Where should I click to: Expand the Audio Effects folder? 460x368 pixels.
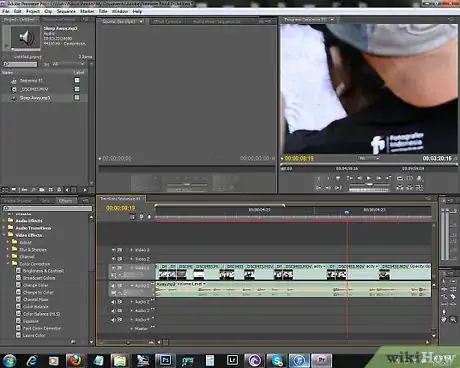pos(4,220)
